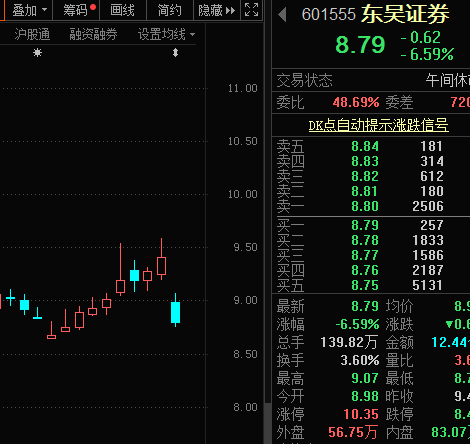The height and width of the screenshot is (444, 470).
Task: Click 涨幅 value -6.59% in the detail panel
Action: point(357,324)
